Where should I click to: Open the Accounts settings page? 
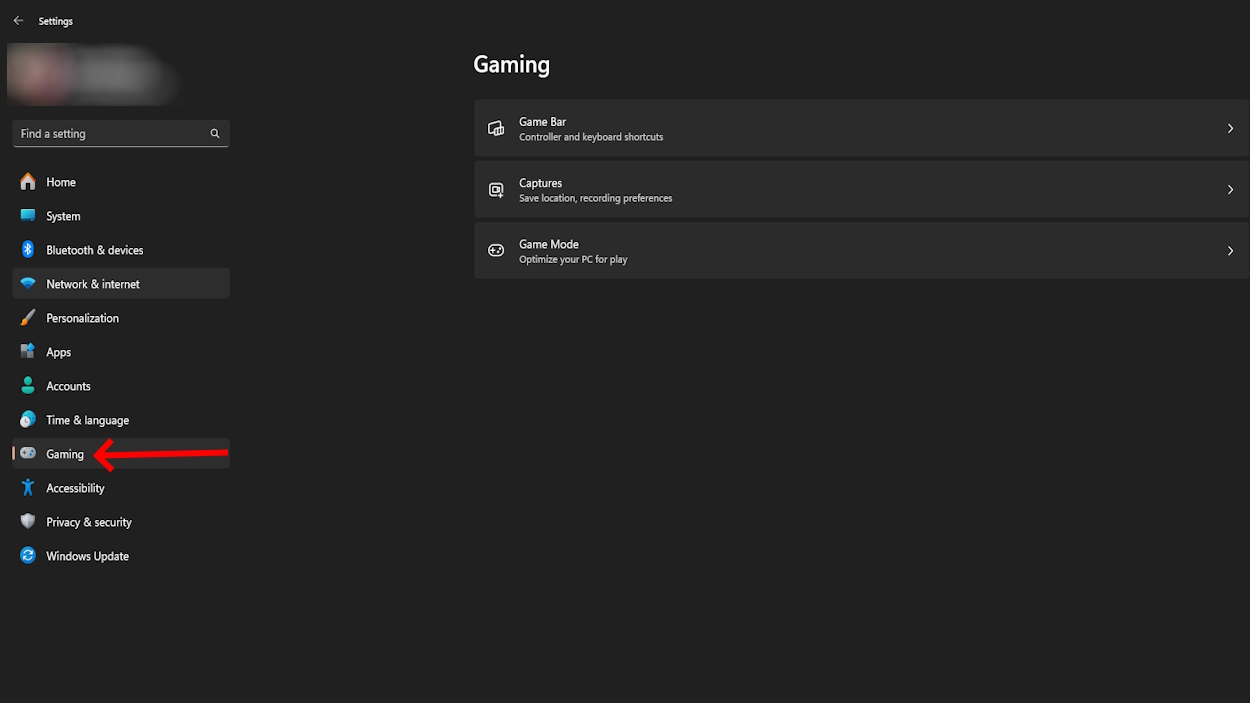point(68,386)
